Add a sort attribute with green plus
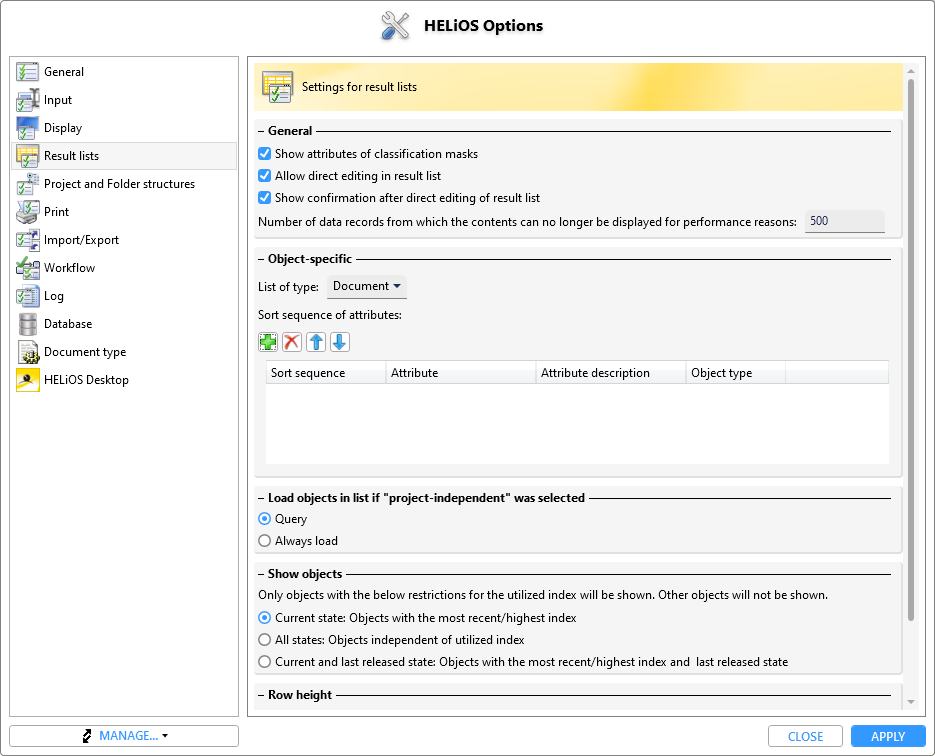Viewport: 935px width, 756px height. pyautogui.click(x=268, y=342)
